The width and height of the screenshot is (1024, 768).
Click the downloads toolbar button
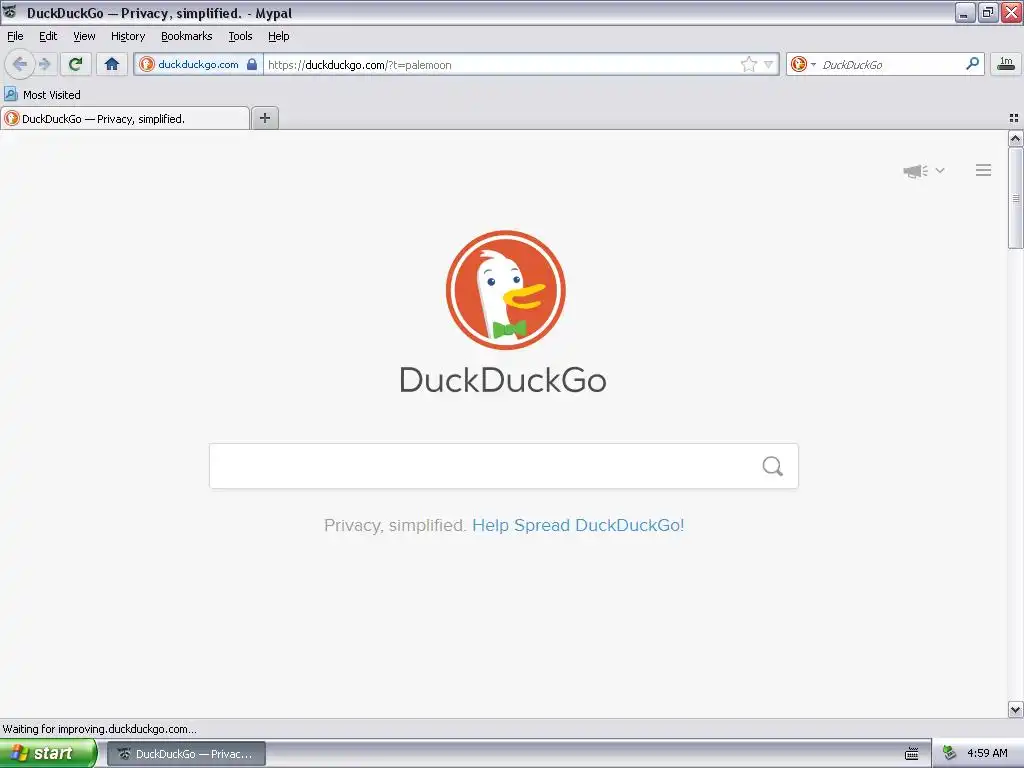[1006, 64]
